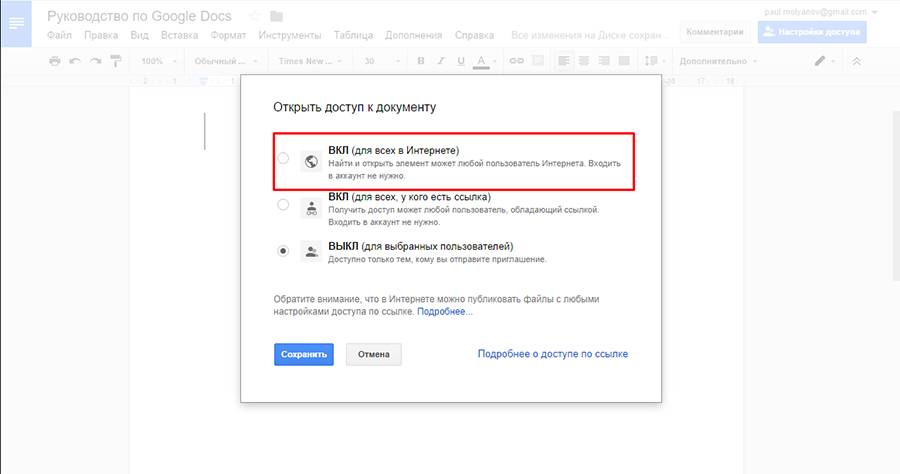Open the Инструменты menu

[x=290, y=35]
